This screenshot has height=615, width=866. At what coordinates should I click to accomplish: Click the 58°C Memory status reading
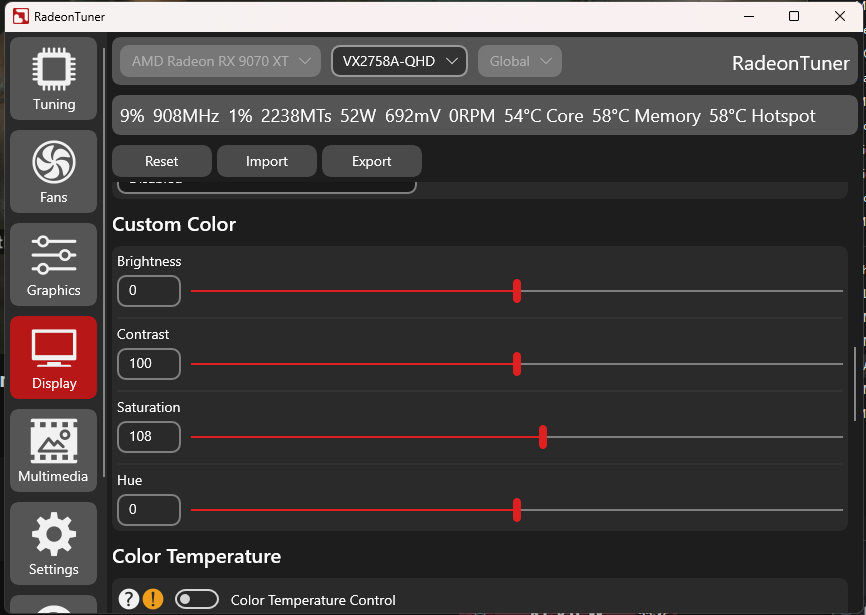[646, 116]
